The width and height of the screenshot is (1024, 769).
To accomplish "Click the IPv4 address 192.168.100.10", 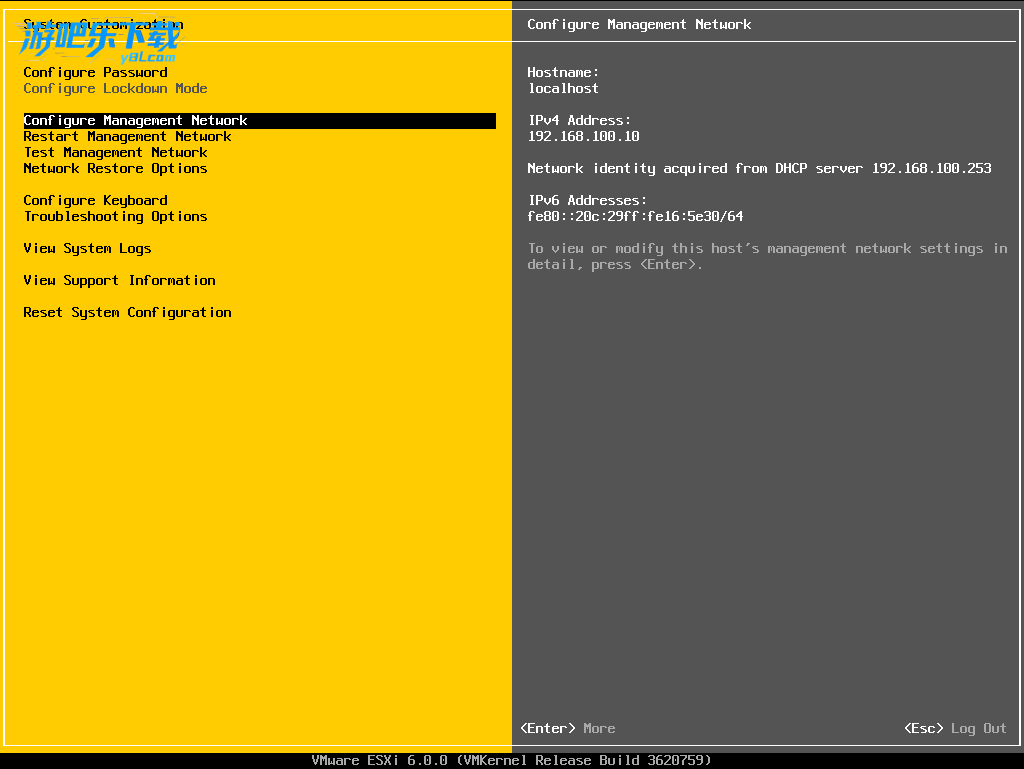I will tap(583, 136).
